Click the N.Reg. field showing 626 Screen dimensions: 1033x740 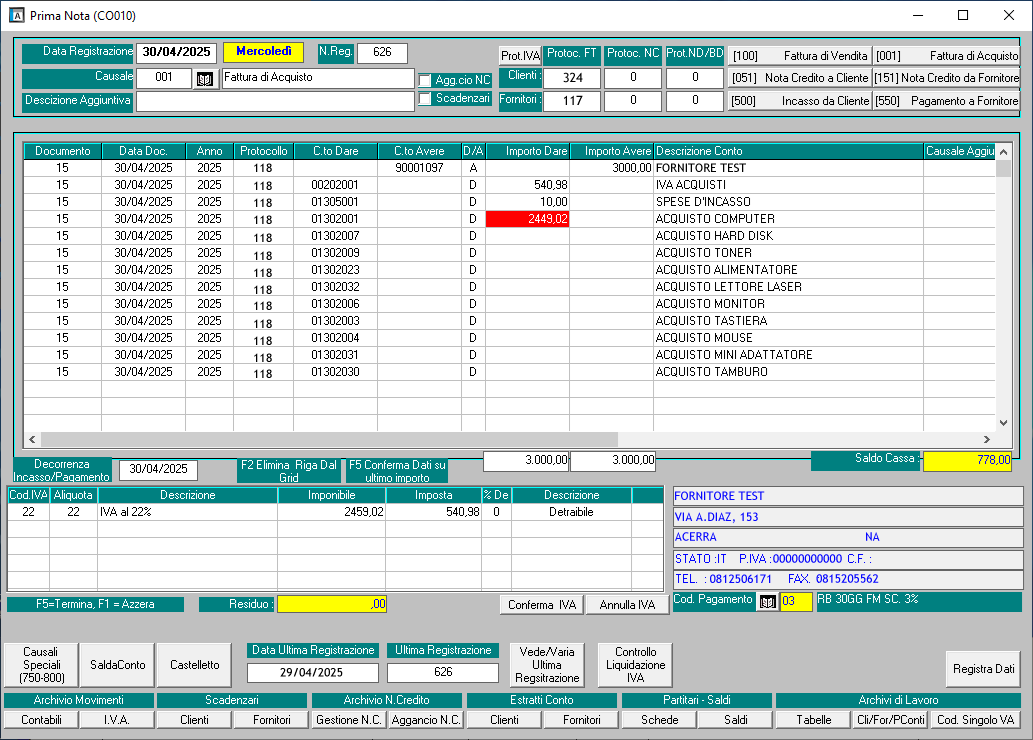pyautogui.click(x=382, y=52)
